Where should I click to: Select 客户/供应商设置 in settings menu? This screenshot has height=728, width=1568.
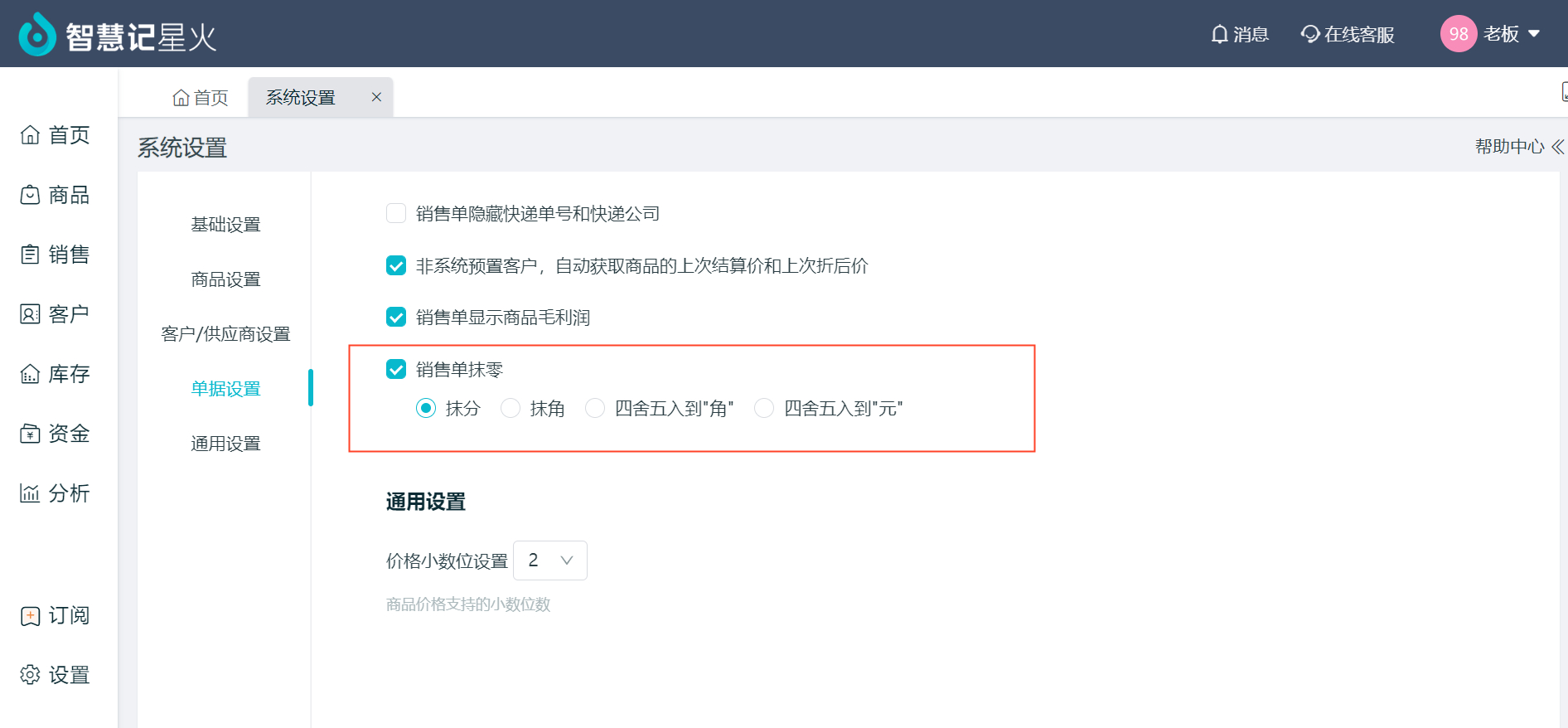click(x=225, y=334)
